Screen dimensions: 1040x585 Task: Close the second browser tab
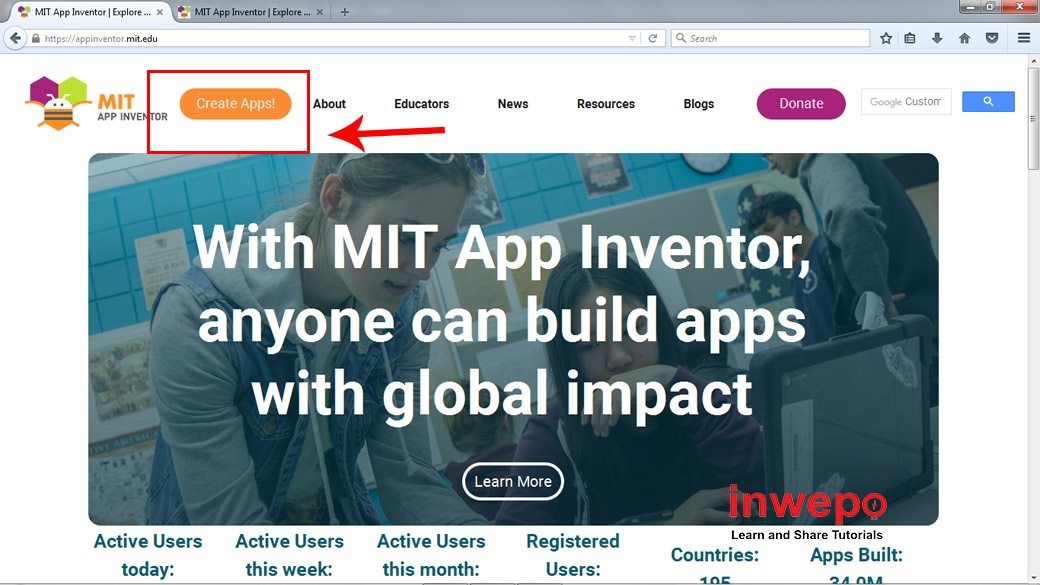click(x=320, y=12)
